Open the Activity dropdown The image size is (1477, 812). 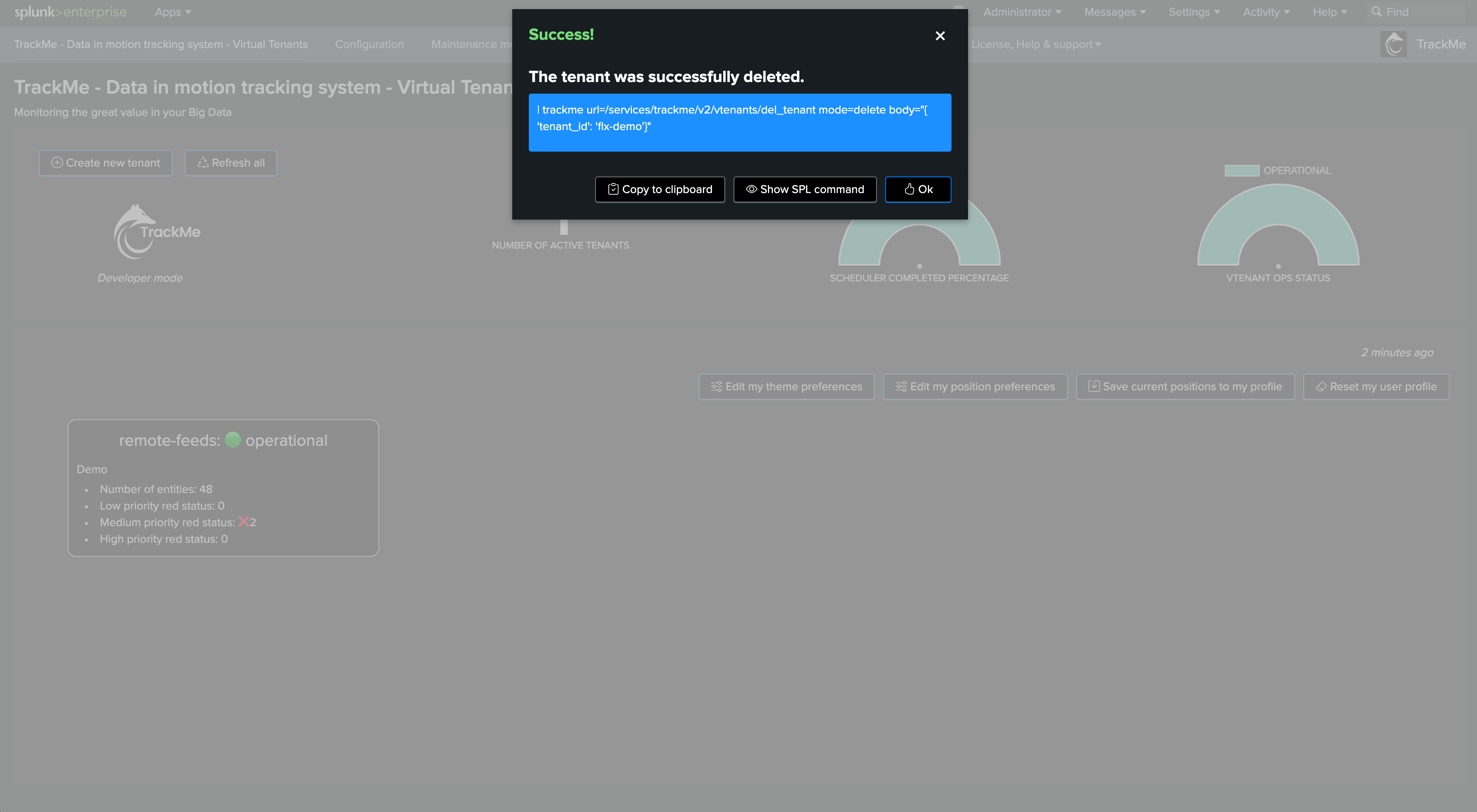click(x=1266, y=12)
